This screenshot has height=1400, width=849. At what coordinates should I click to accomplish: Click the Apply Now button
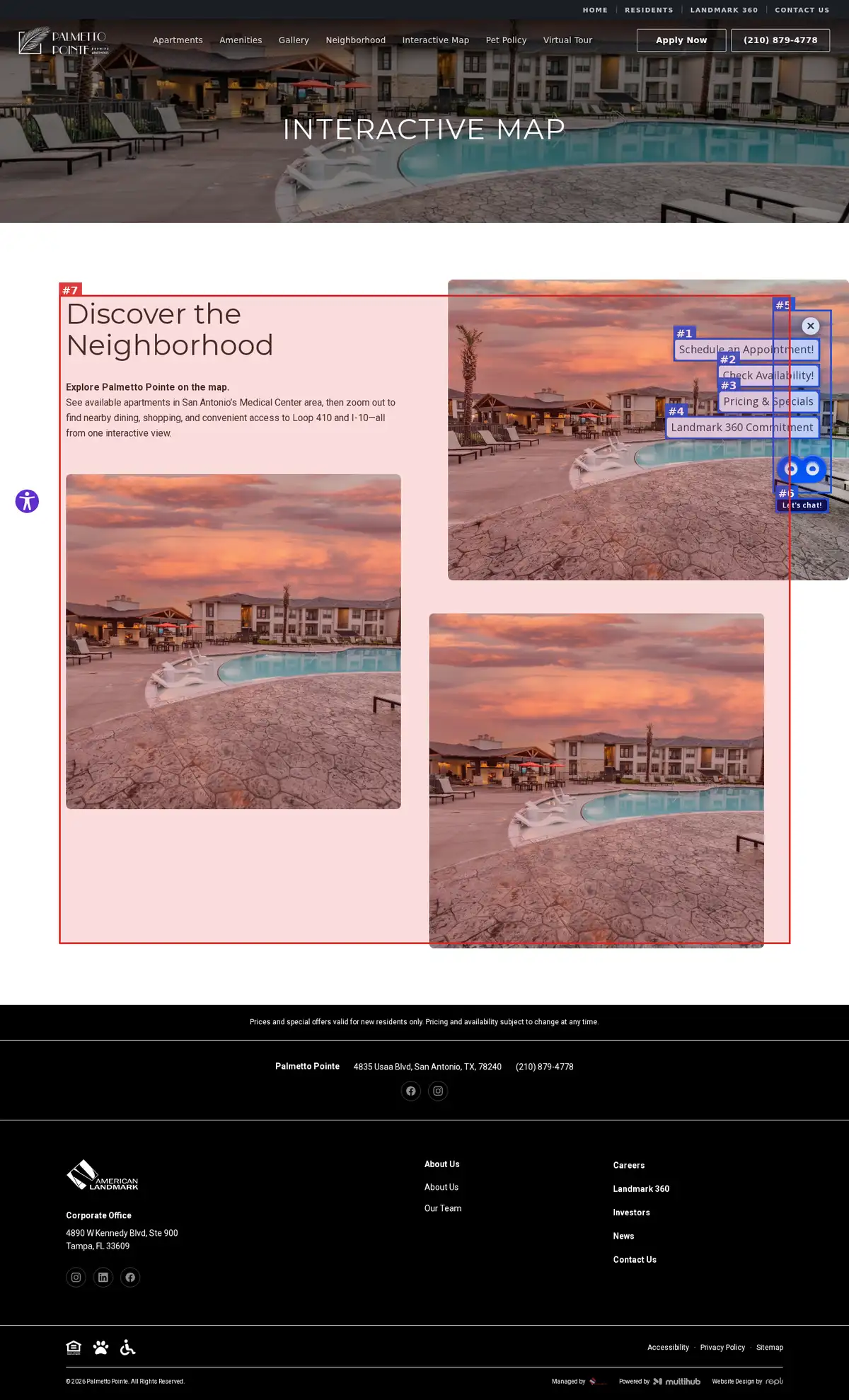tap(681, 40)
